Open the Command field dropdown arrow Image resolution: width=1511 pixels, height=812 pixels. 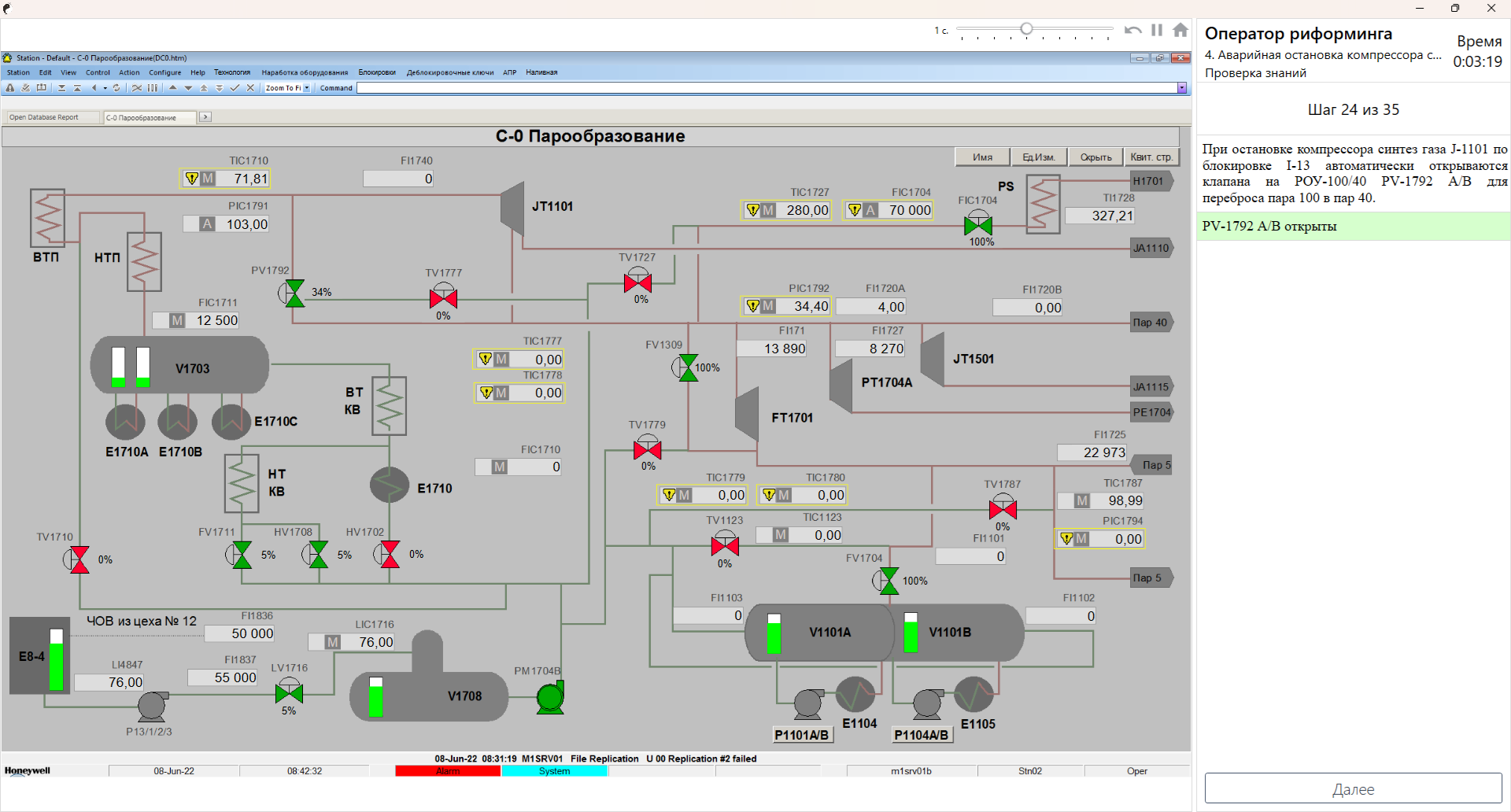click(x=1182, y=88)
